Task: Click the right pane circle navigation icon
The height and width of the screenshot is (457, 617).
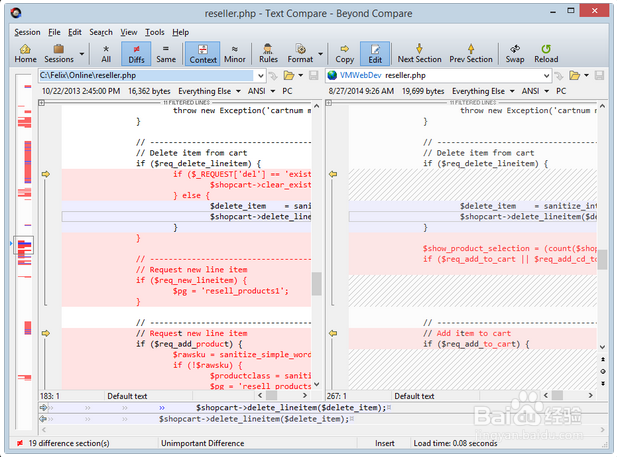Action: [602, 372]
